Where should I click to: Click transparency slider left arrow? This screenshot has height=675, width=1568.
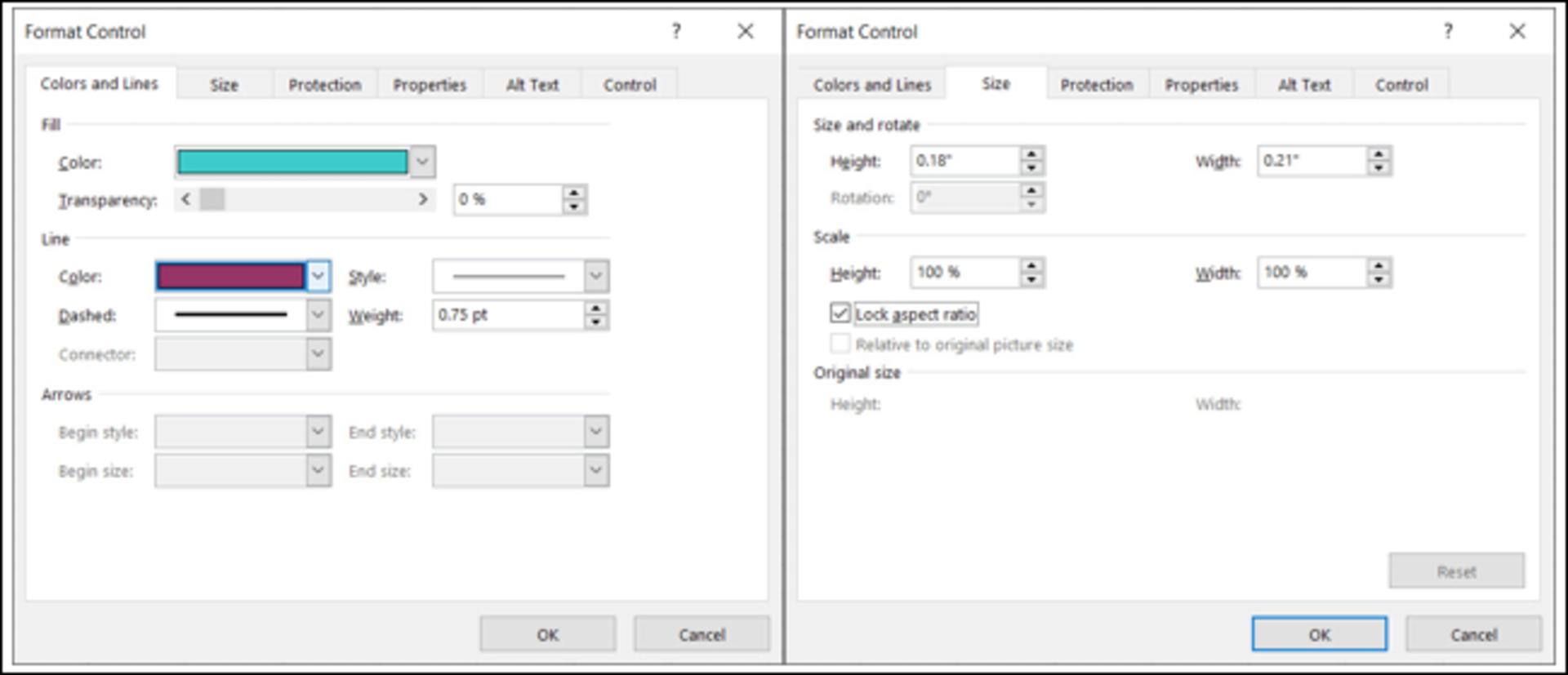(x=186, y=199)
